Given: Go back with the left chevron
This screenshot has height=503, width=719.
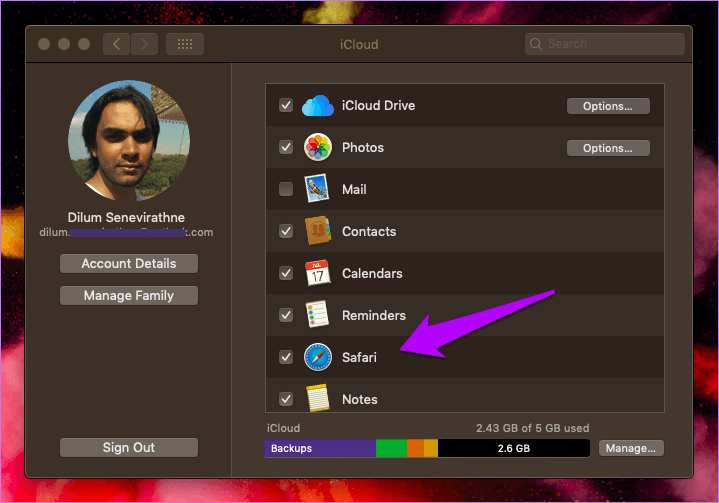Looking at the screenshot, I should click(116, 44).
